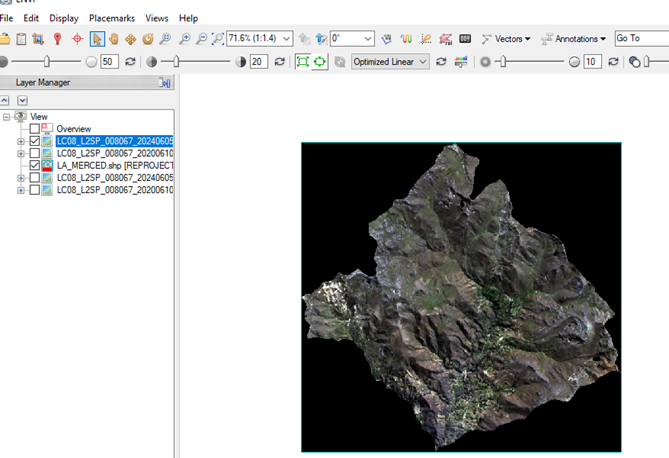Add a placemark with the red pin icon
The width and height of the screenshot is (669, 458).
click(58, 39)
